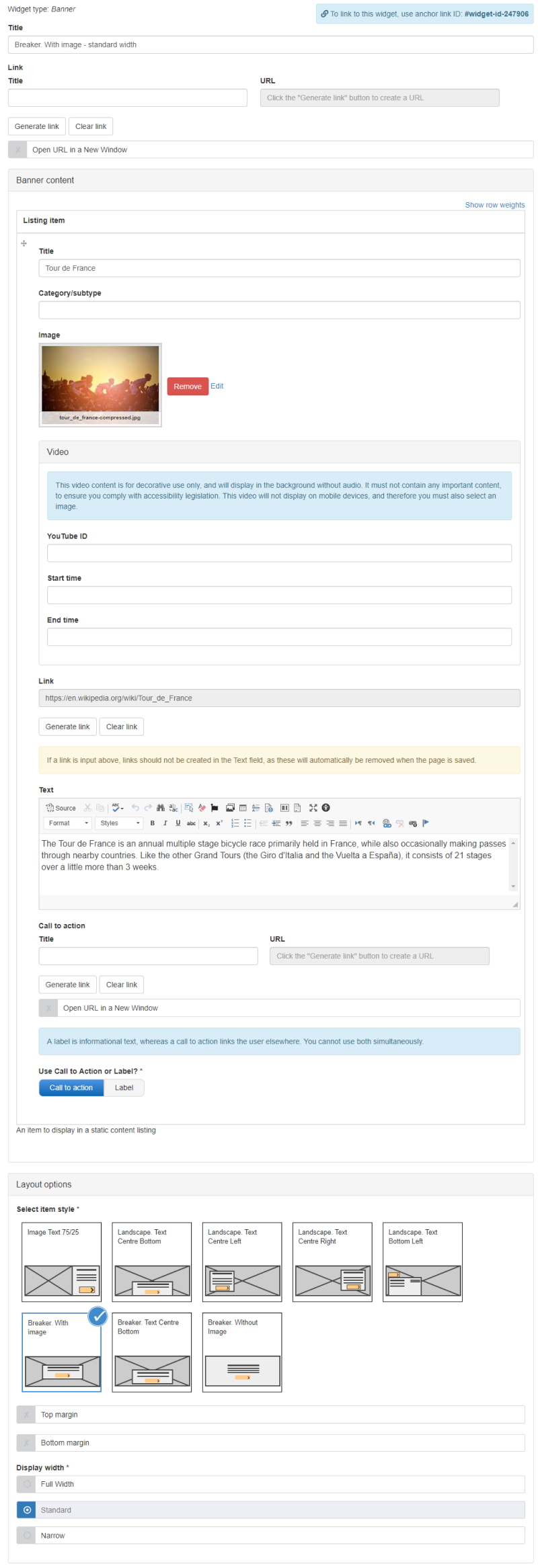The width and height of the screenshot is (538, 1568).
Task: Select Landscape Text Centre Left style
Action: (x=242, y=1262)
